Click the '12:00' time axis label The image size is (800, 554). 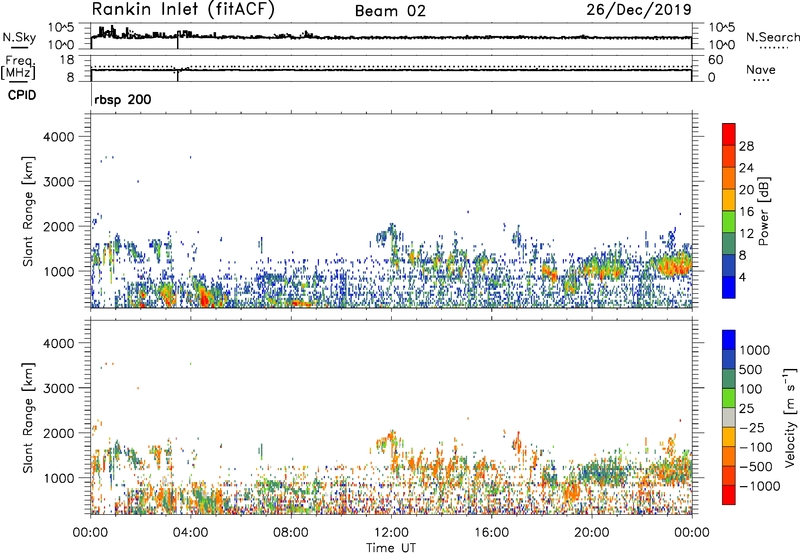point(391,533)
